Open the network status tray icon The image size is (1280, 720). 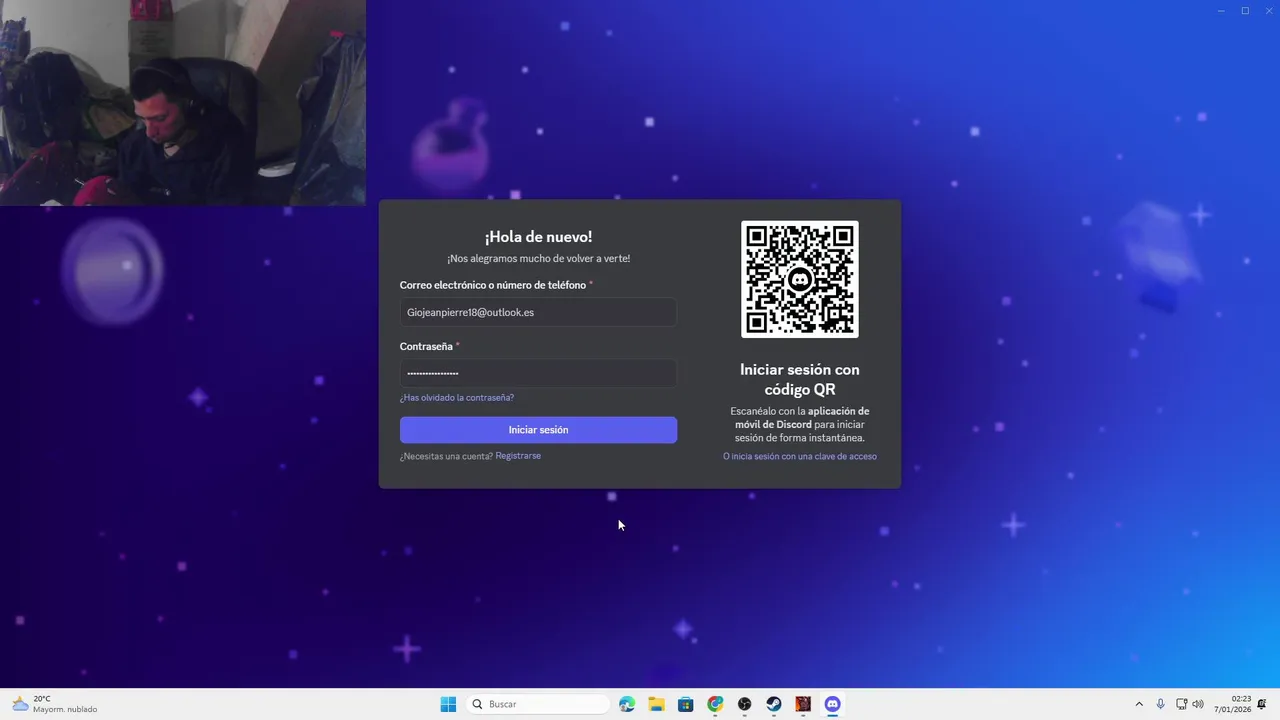[x=1181, y=704]
